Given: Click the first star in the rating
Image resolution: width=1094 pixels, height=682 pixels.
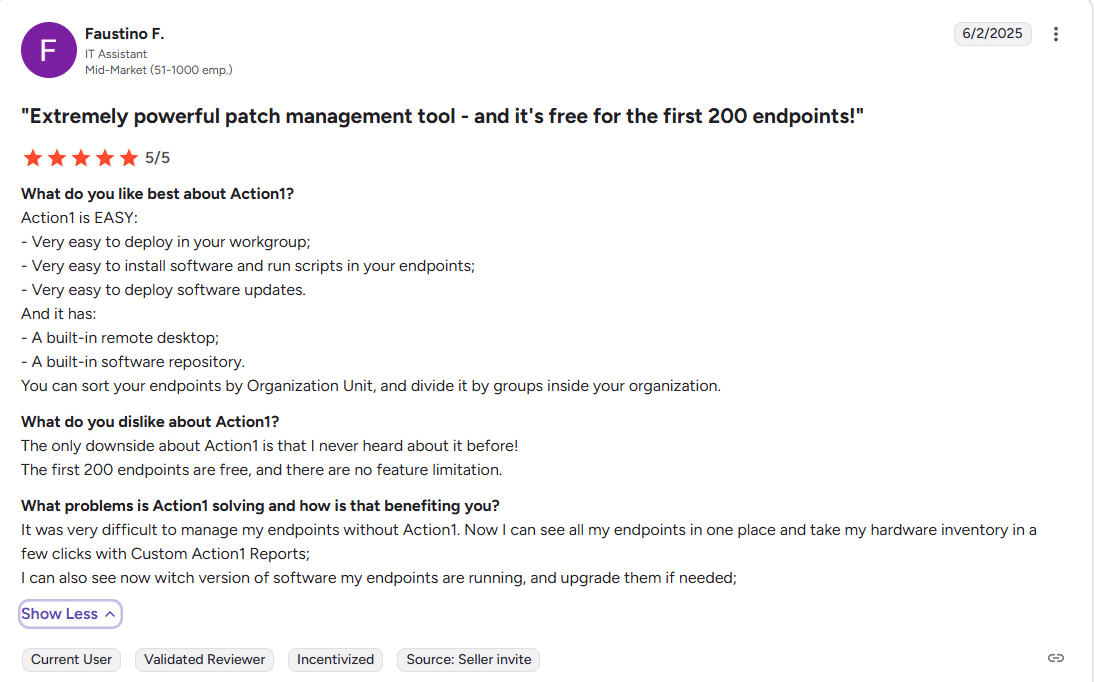Looking at the screenshot, I should 33,158.
